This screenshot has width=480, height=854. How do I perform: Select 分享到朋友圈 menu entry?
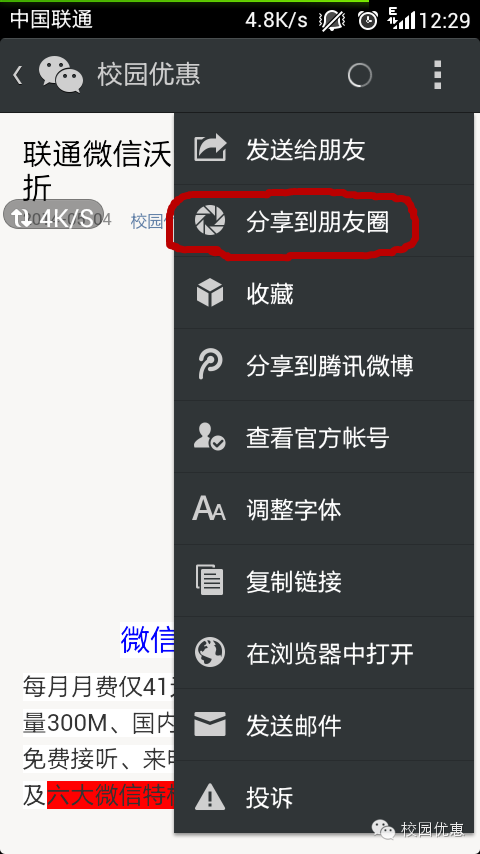tap(324, 221)
